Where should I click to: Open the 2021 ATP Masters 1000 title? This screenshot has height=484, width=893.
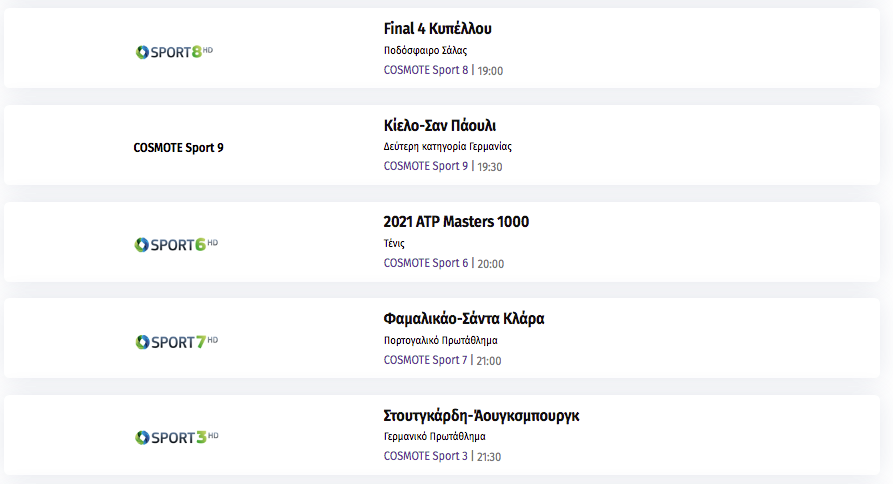click(x=456, y=222)
